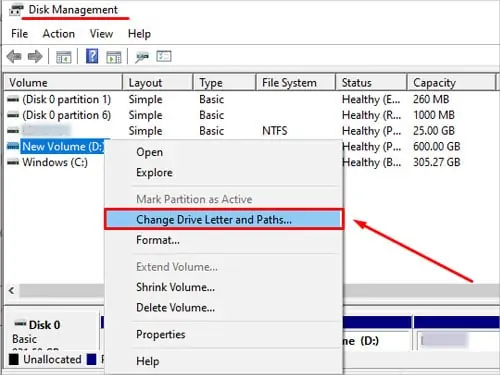Open the Action menu
The image size is (500, 375).
pyautogui.click(x=59, y=34)
